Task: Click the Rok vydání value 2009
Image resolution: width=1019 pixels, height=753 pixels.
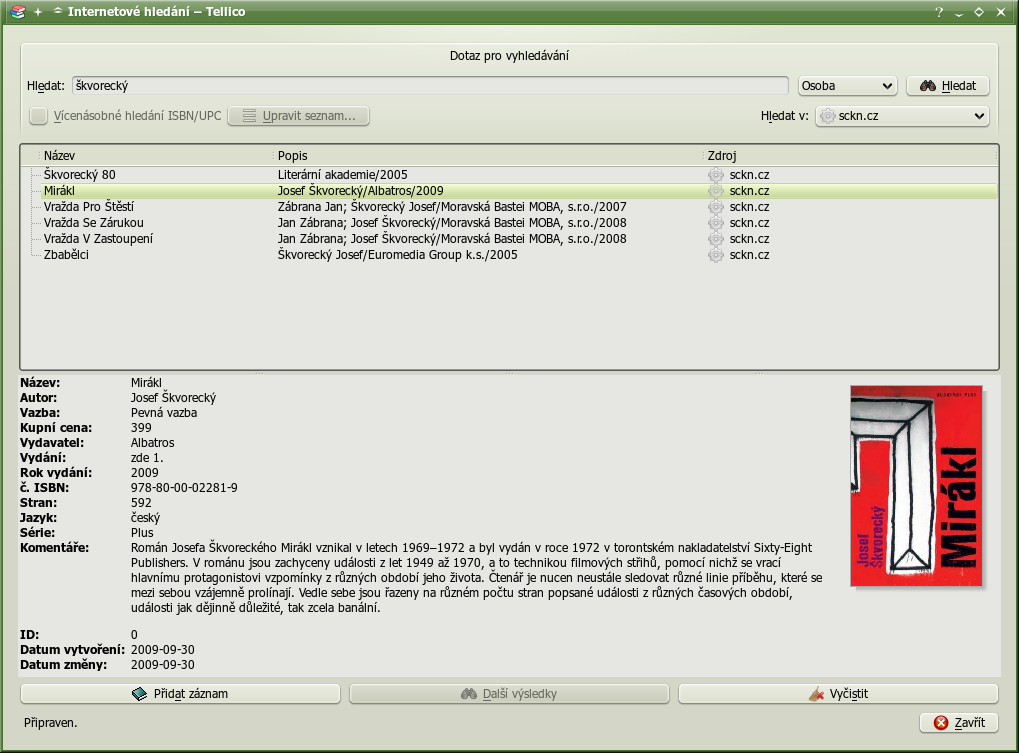Action: [144, 473]
